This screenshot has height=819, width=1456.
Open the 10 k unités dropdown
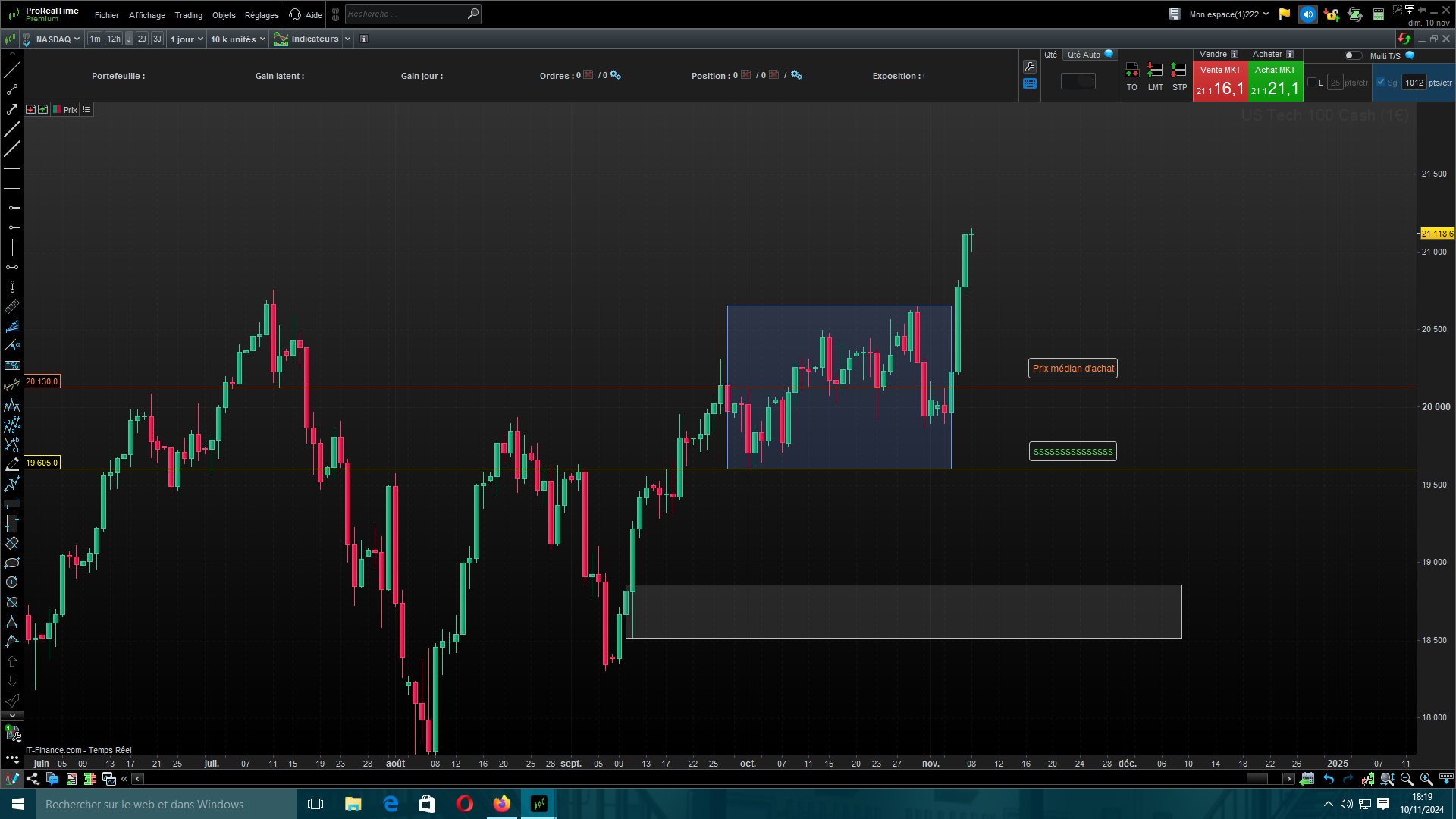pyautogui.click(x=238, y=39)
